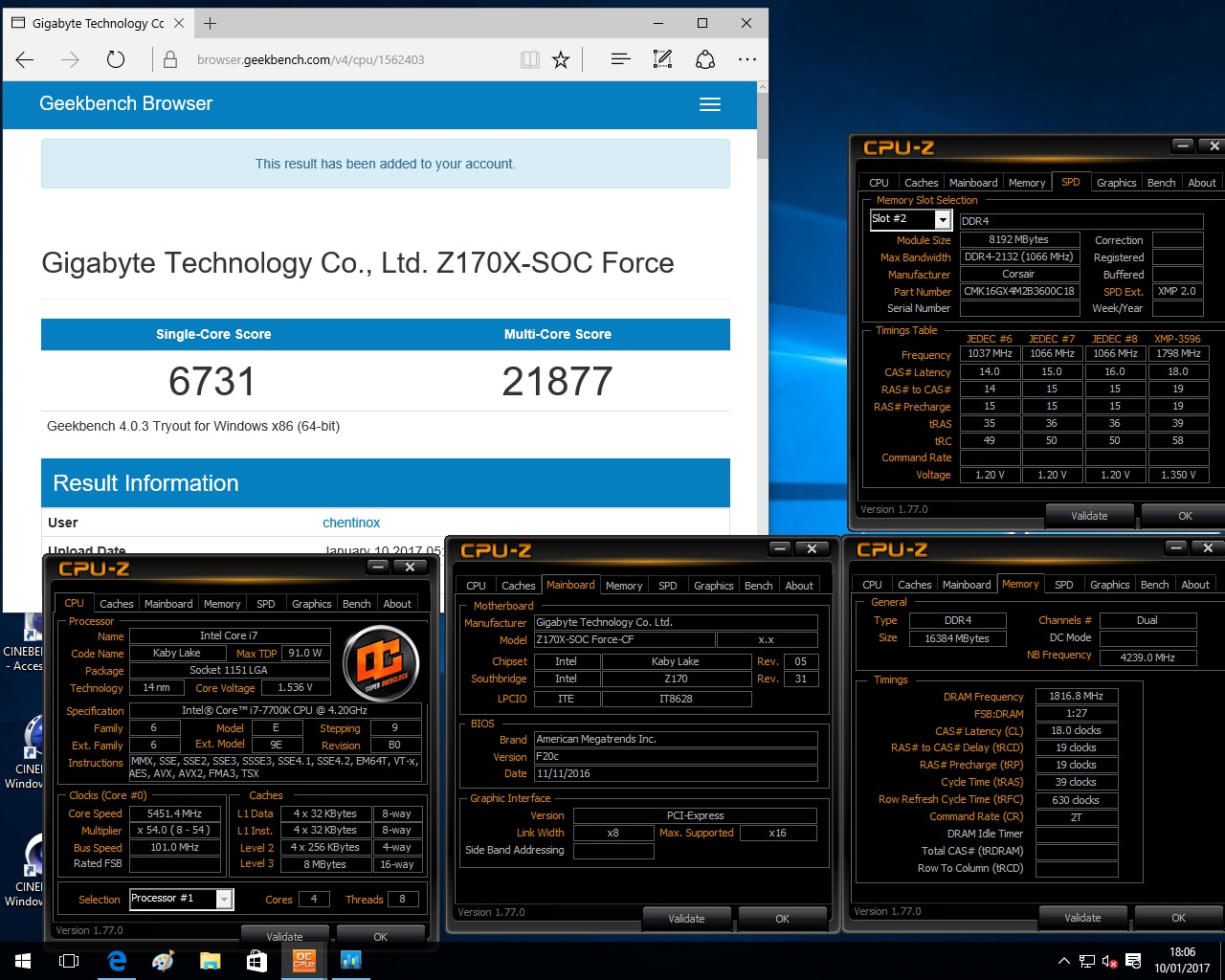1225x980 pixels.
Task: Open Geekbench Browser hamburger menu
Action: (x=710, y=104)
